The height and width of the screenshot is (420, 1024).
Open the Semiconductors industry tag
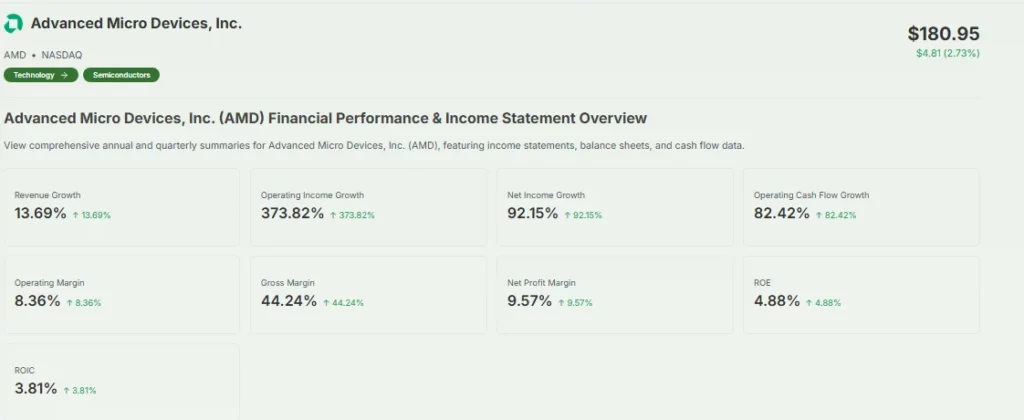click(121, 75)
